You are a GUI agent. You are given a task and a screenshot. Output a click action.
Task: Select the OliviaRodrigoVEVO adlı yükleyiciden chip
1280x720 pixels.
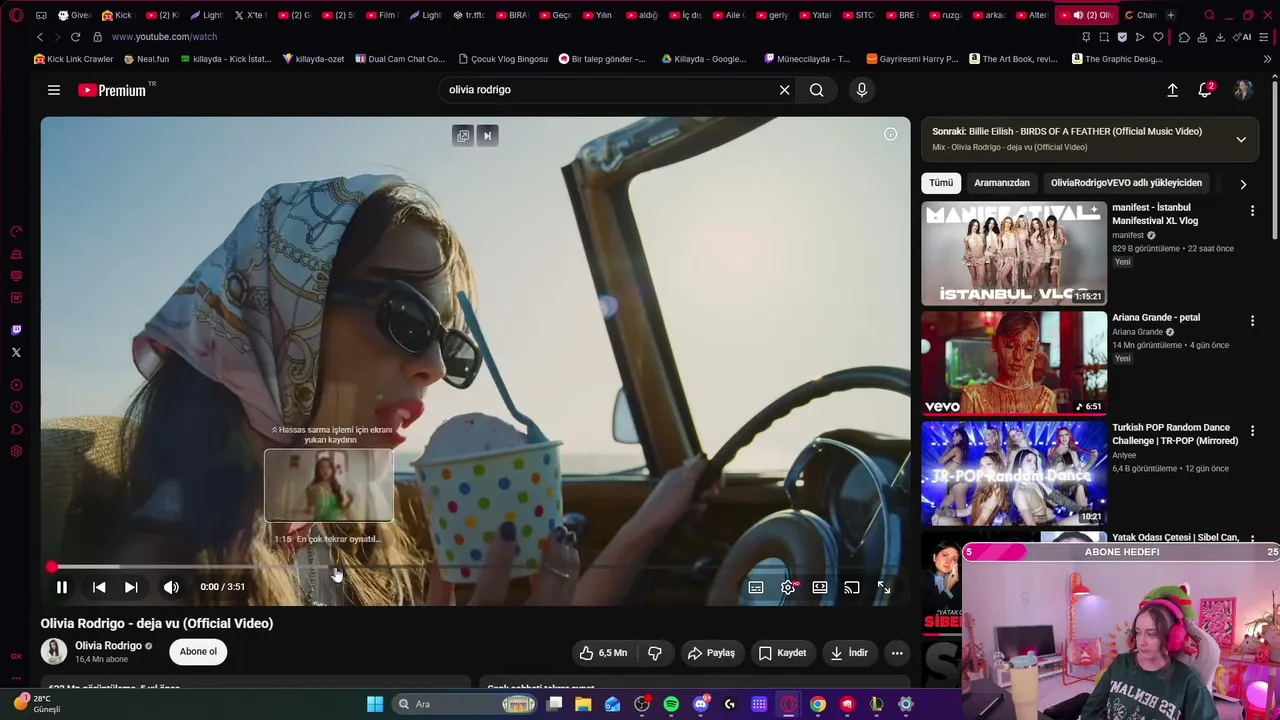(1126, 183)
